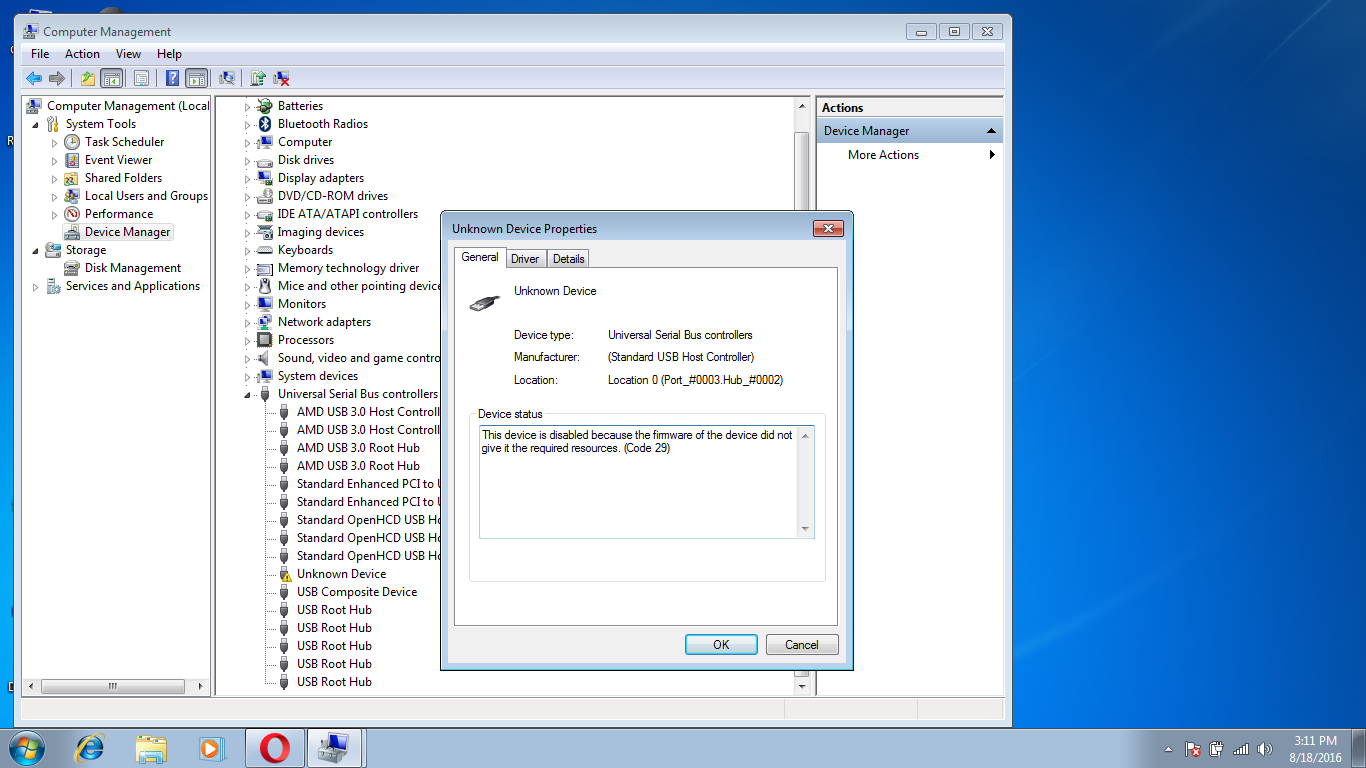This screenshot has height=768, width=1366.
Task: Click Cancel in Unknown Device Properties
Action: pos(802,645)
